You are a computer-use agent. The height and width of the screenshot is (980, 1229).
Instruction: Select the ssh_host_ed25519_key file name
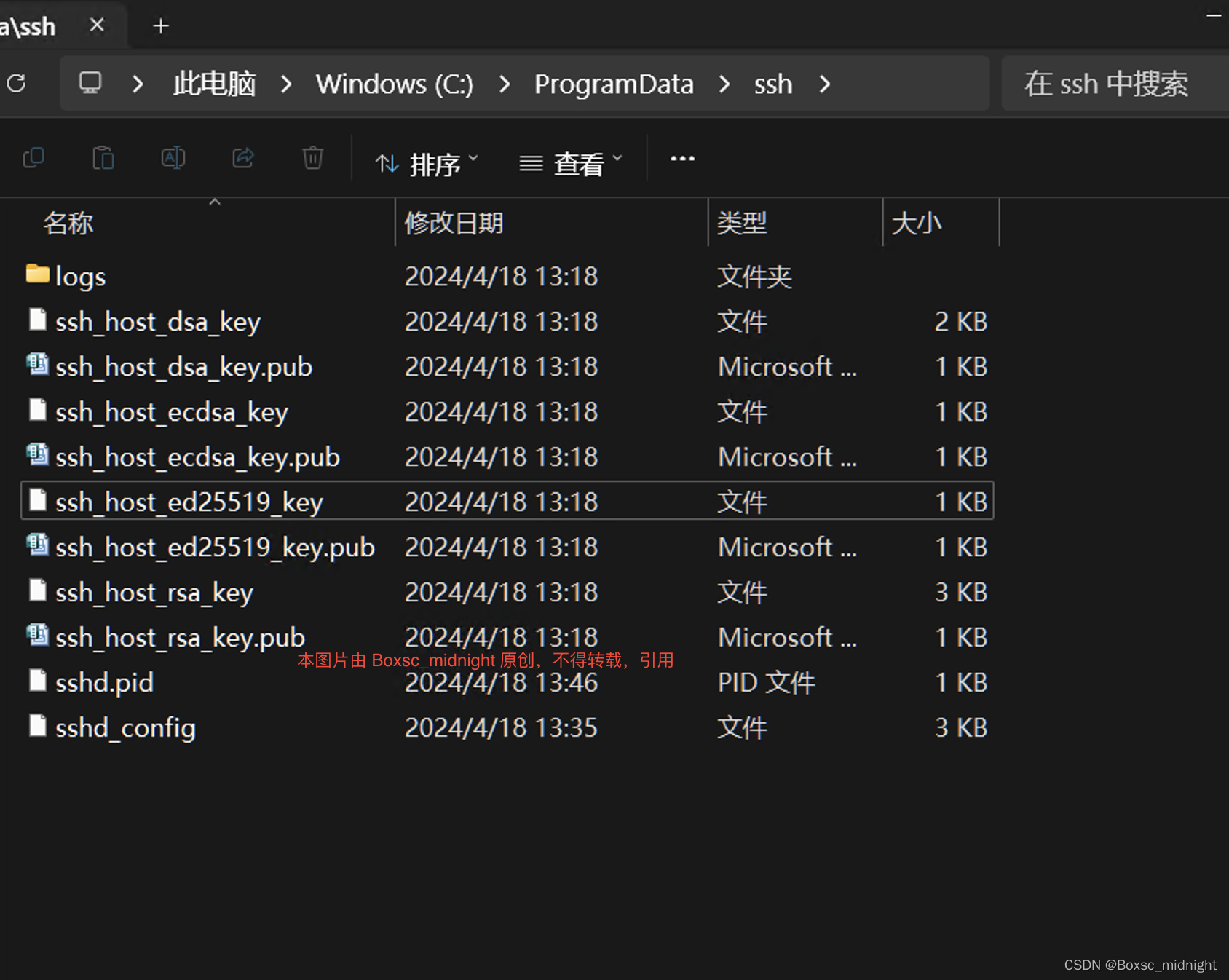tap(189, 502)
